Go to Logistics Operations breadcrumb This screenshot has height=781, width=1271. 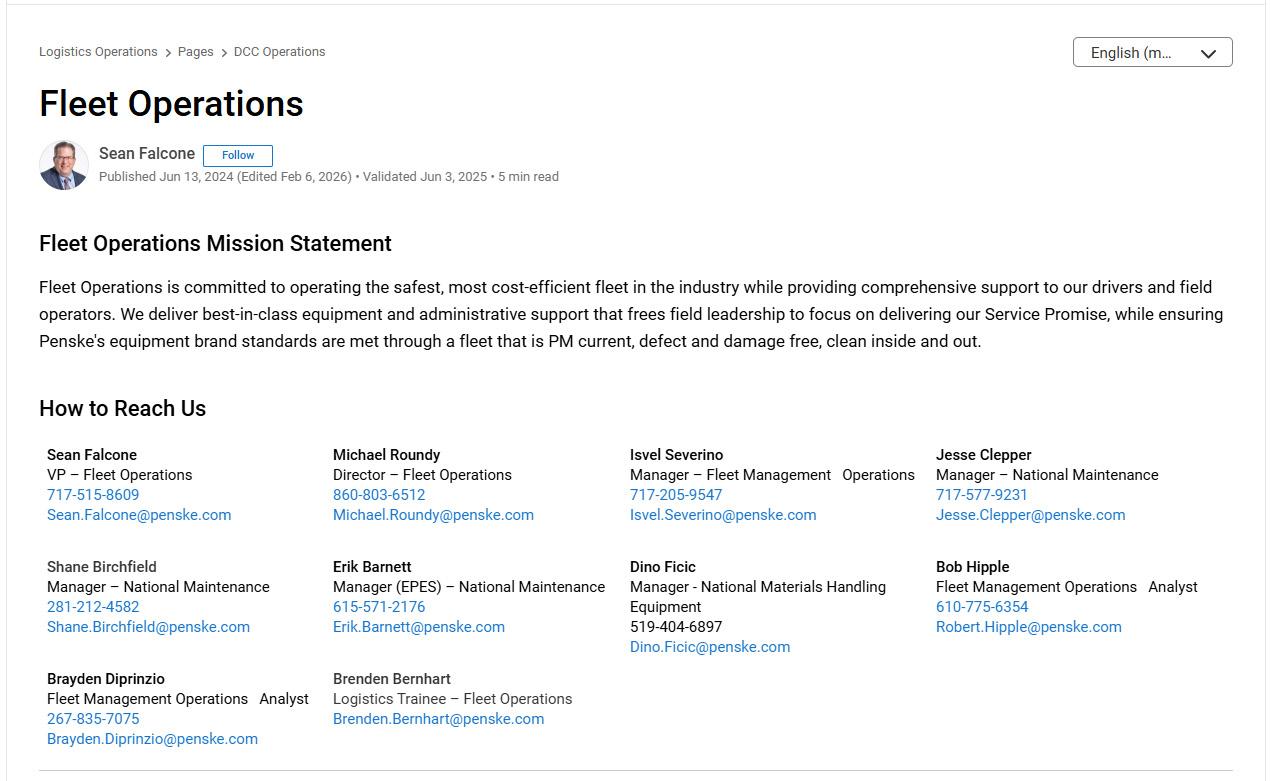98,52
